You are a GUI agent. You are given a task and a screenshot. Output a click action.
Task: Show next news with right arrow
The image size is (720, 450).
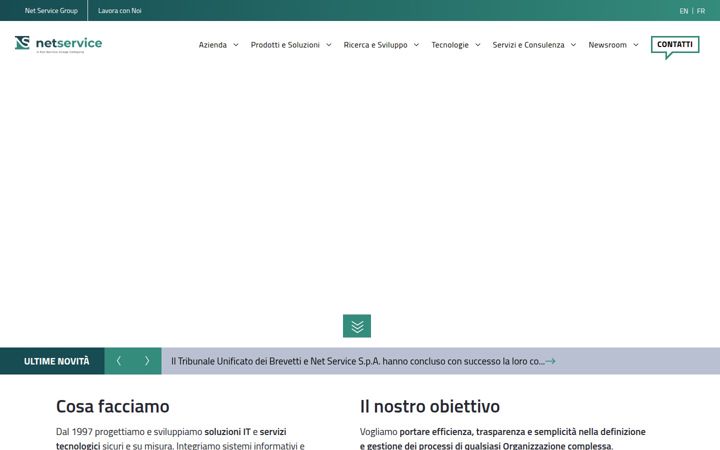pyautogui.click(x=147, y=361)
